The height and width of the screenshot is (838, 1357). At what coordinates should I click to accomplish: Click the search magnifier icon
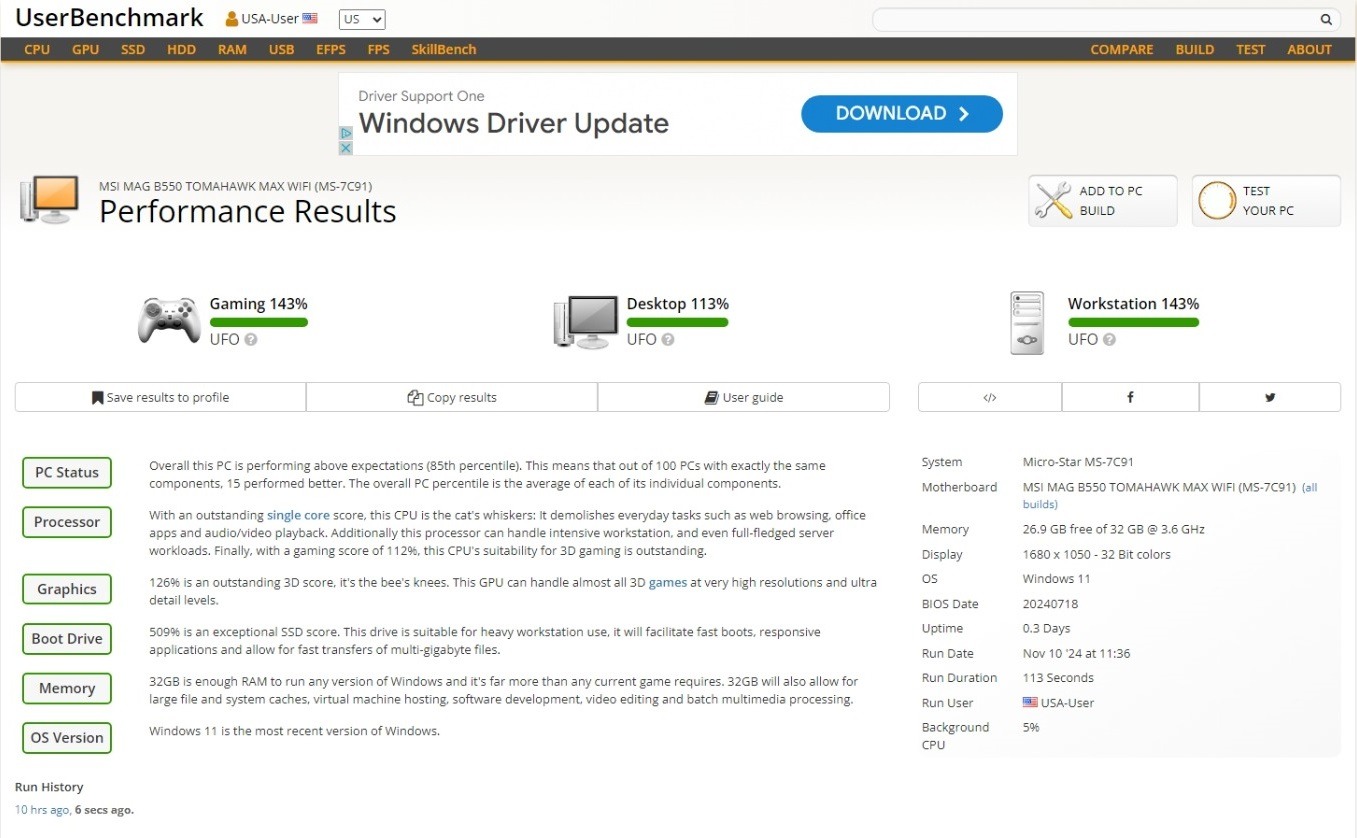(1326, 19)
